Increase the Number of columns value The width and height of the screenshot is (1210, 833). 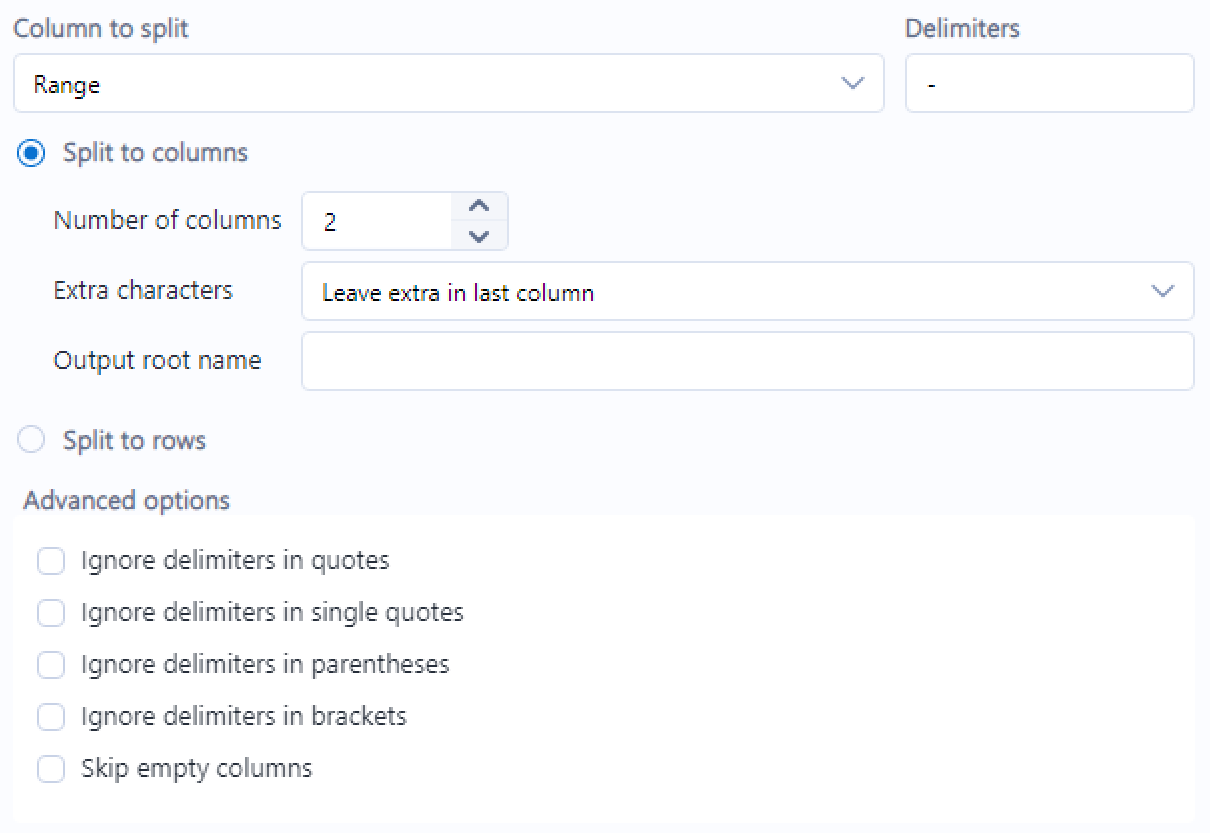click(480, 207)
